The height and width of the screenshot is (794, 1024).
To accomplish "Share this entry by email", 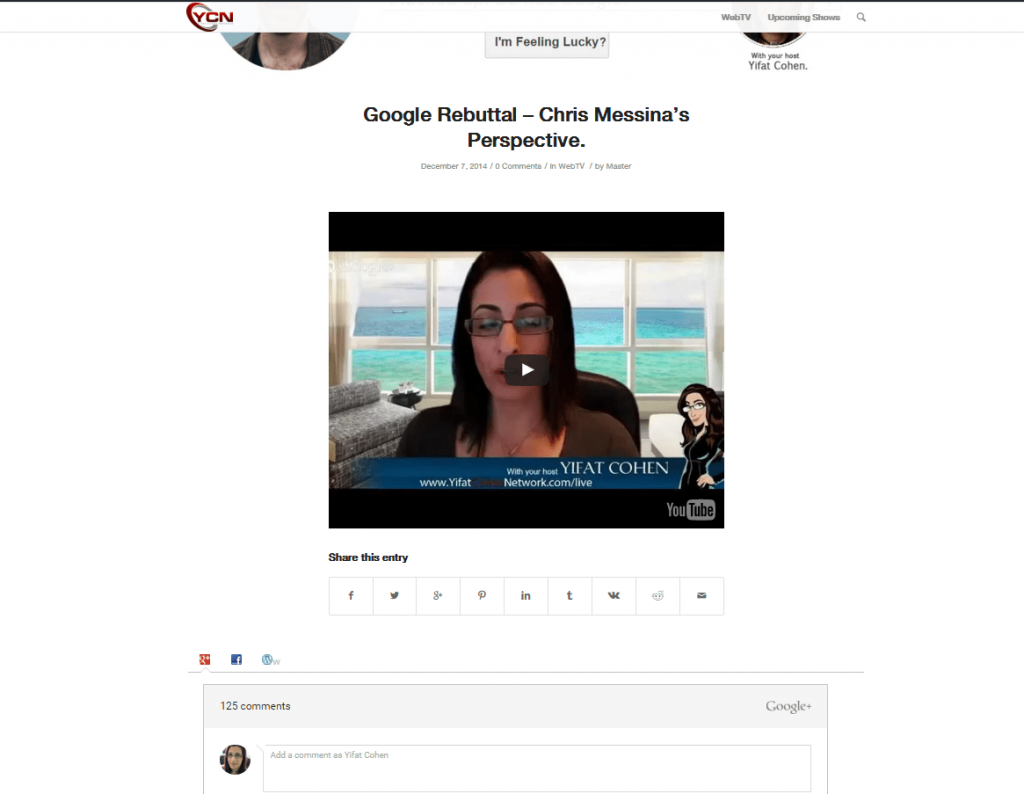I will (701, 596).
